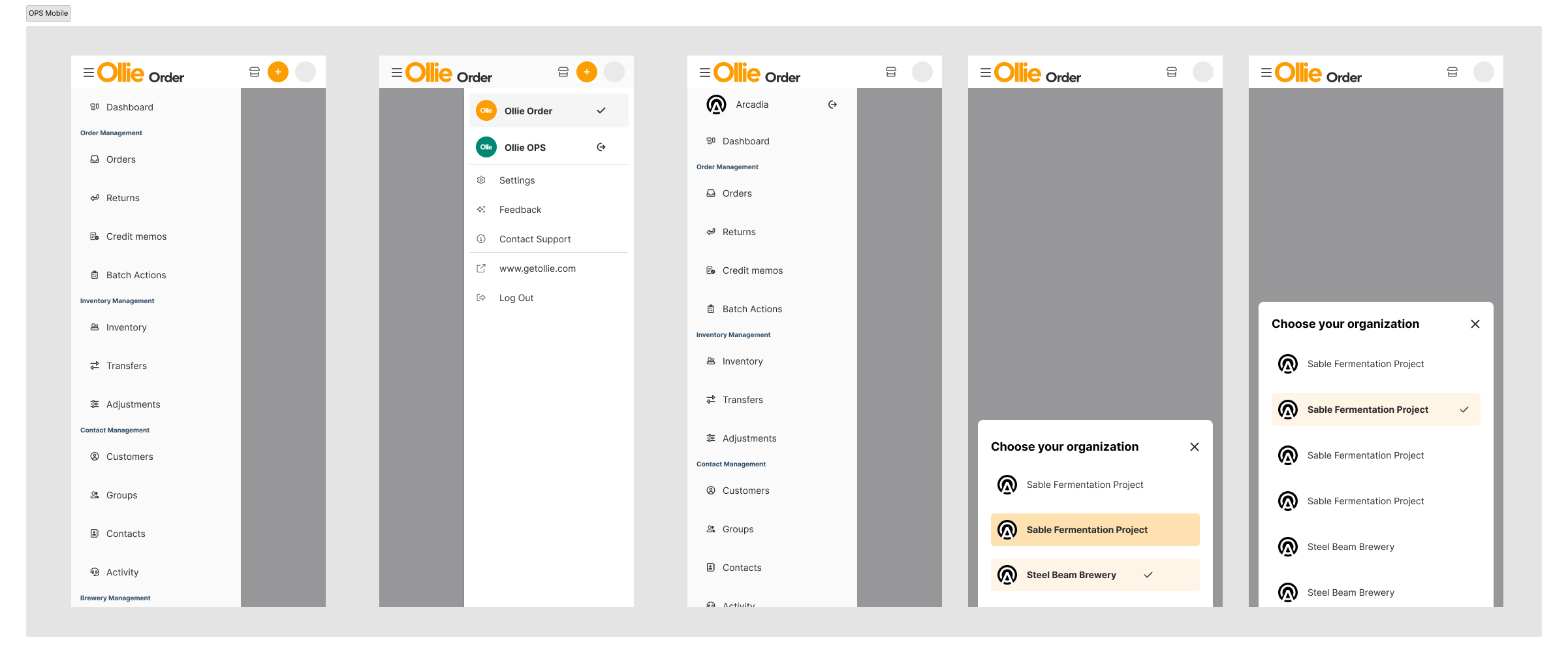This screenshot has height=663, width=1568.
Task: Open the hamburger menu on the rightmost screen
Action: [x=1266, y=73]
